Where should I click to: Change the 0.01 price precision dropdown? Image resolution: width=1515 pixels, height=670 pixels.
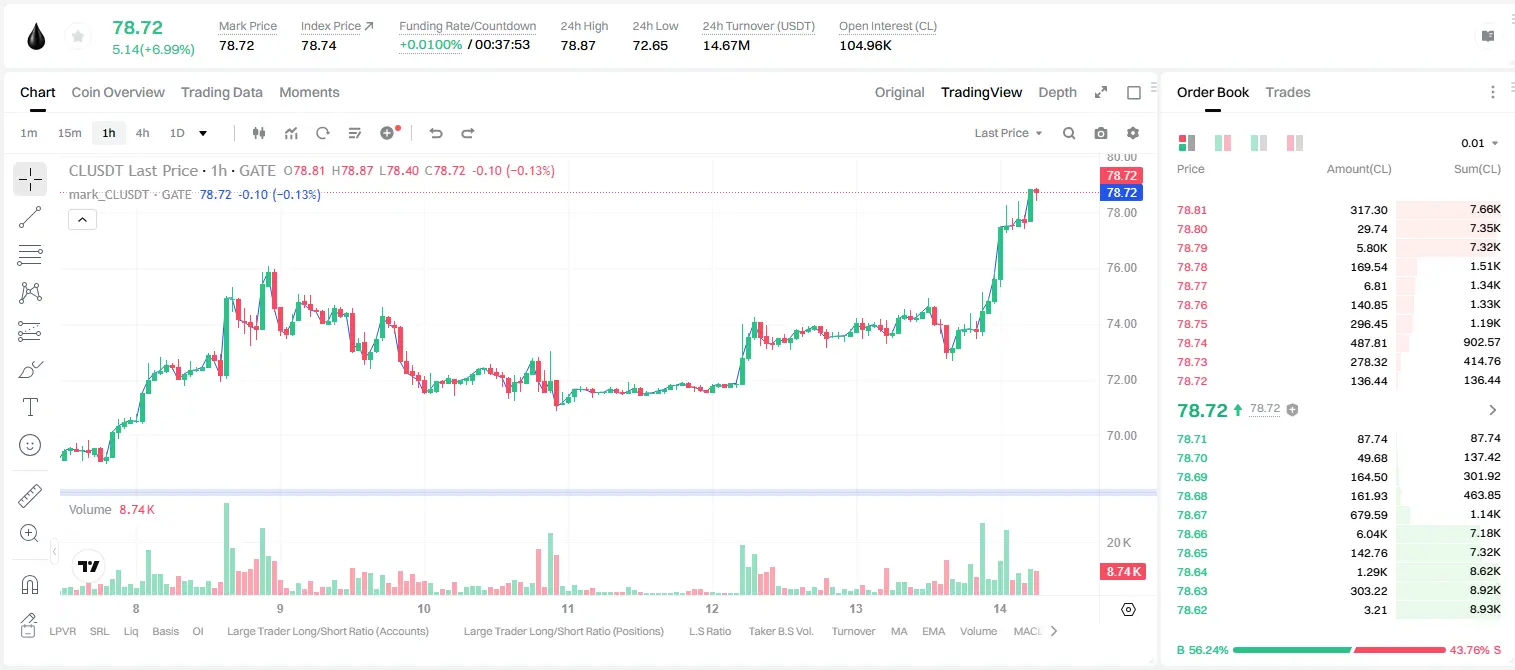point(1480,143)
